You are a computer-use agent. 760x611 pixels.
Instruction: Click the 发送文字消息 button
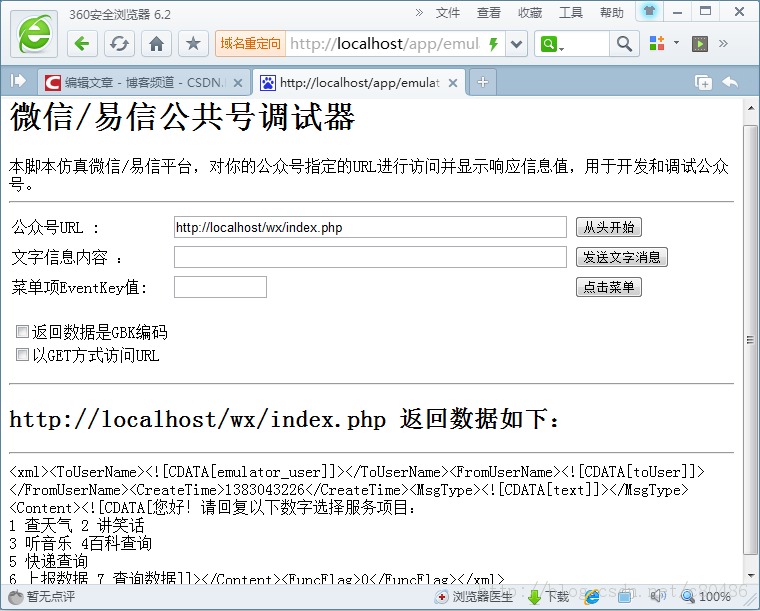coord(622,257)
